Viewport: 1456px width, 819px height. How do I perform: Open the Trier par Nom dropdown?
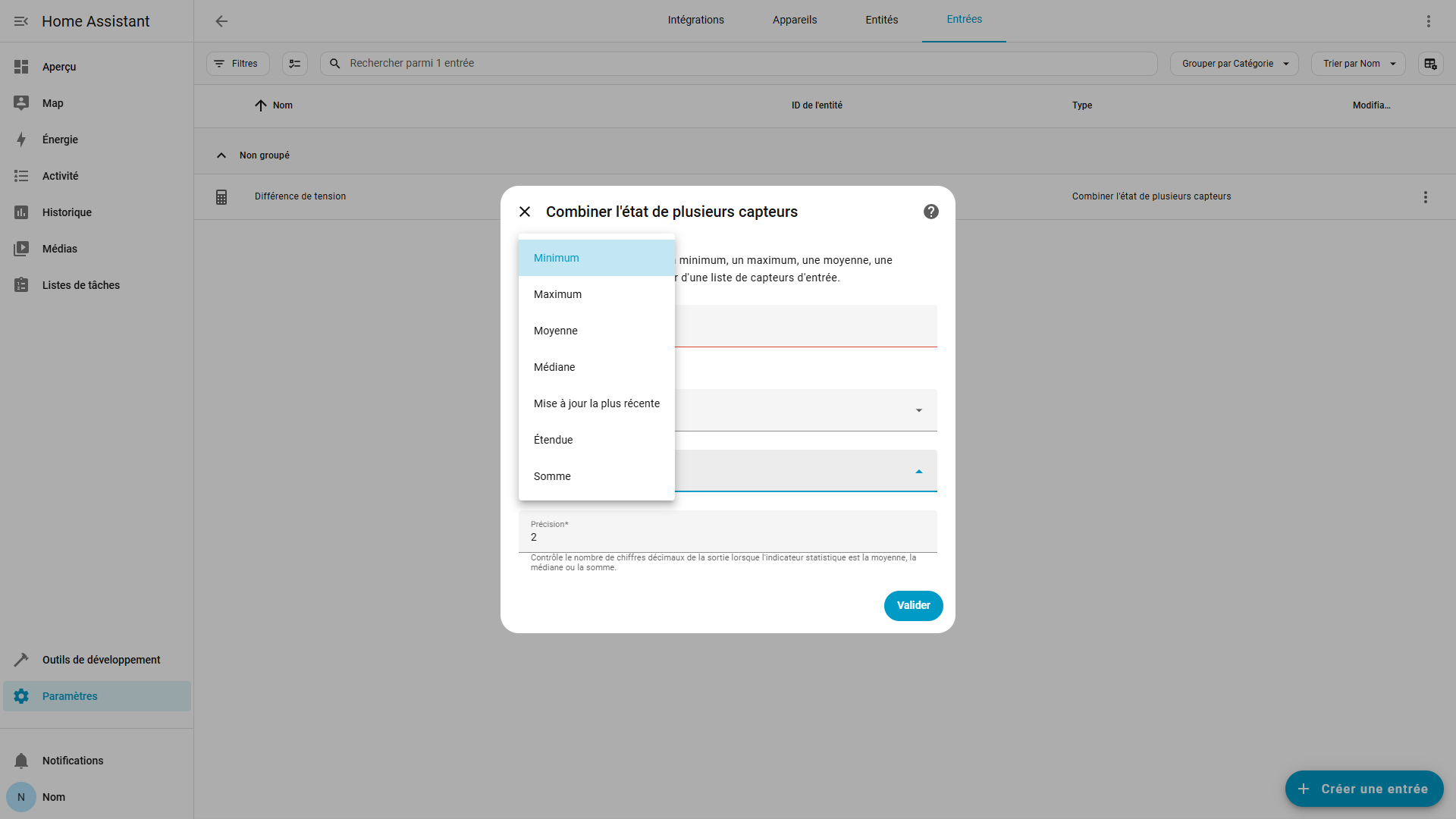click(1358, 64)
